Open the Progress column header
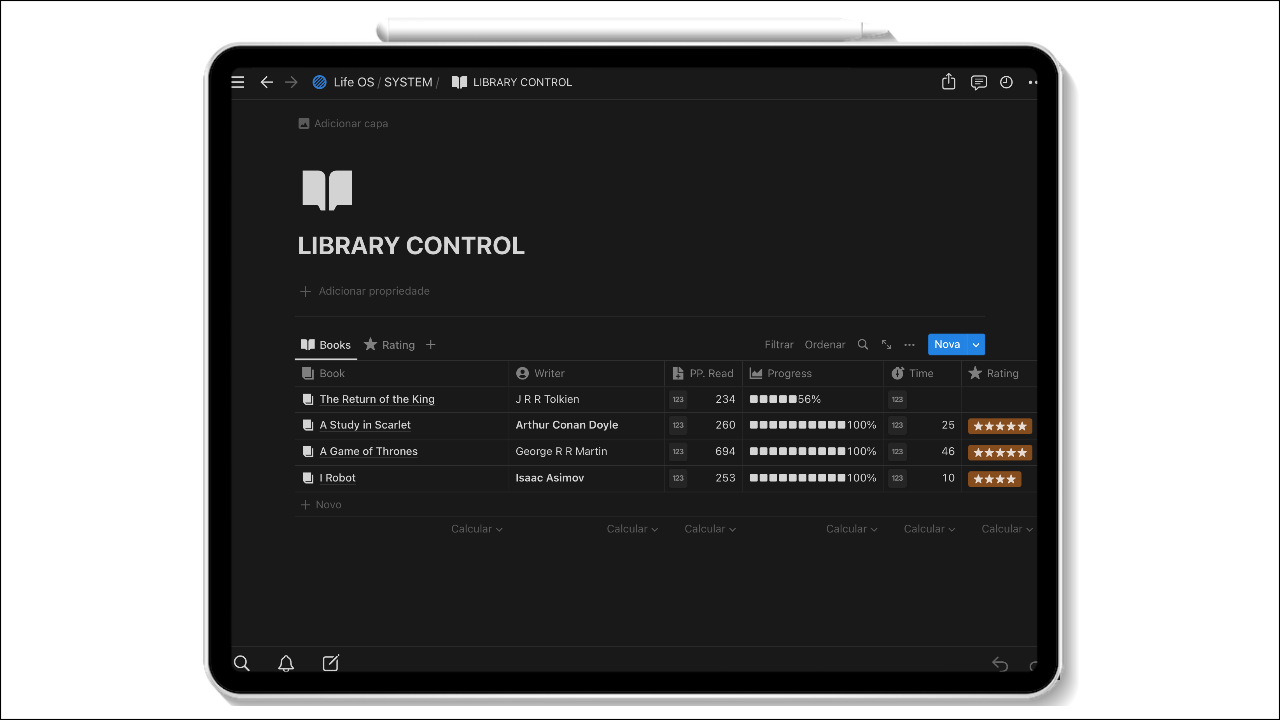Image resolution: width=1280 pixels, height=720 pixels. [x=813, y=373]
